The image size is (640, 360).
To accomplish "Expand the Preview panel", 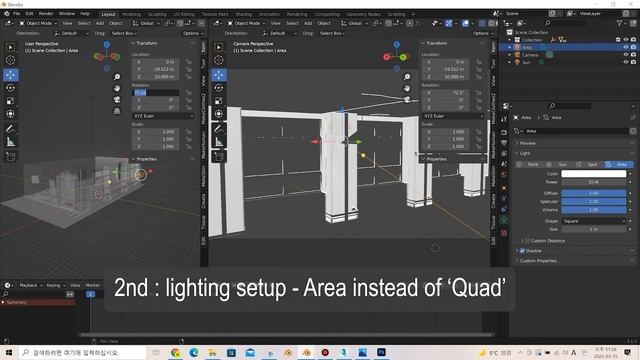I will [528, 143].
